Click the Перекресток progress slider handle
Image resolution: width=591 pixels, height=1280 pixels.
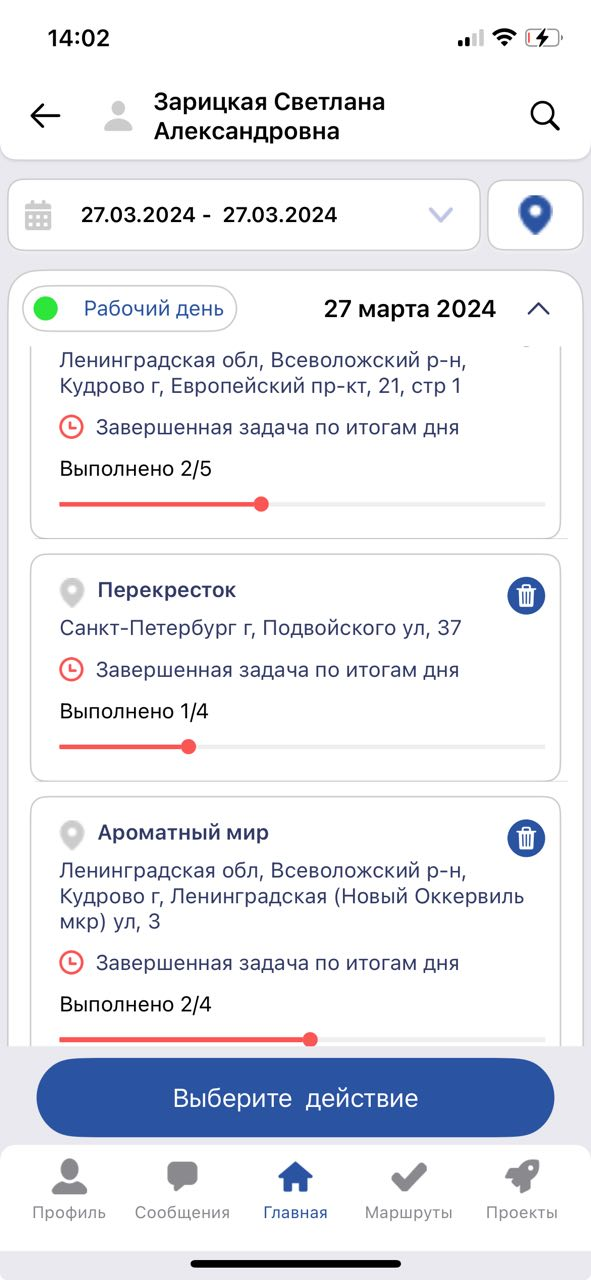(188, 746)
